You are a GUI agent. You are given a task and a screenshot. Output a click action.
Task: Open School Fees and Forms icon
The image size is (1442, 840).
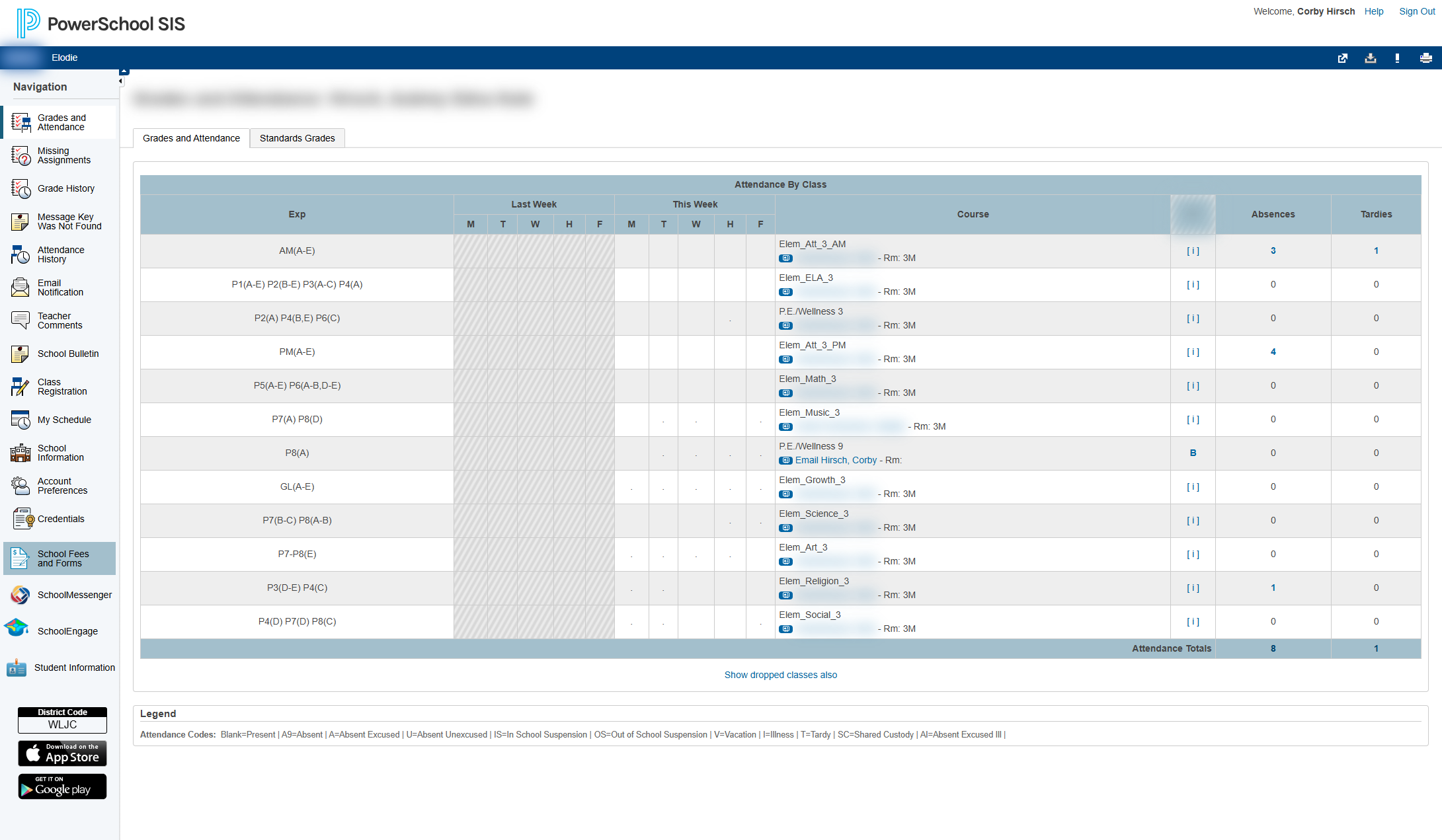click(x=20, y=558)
